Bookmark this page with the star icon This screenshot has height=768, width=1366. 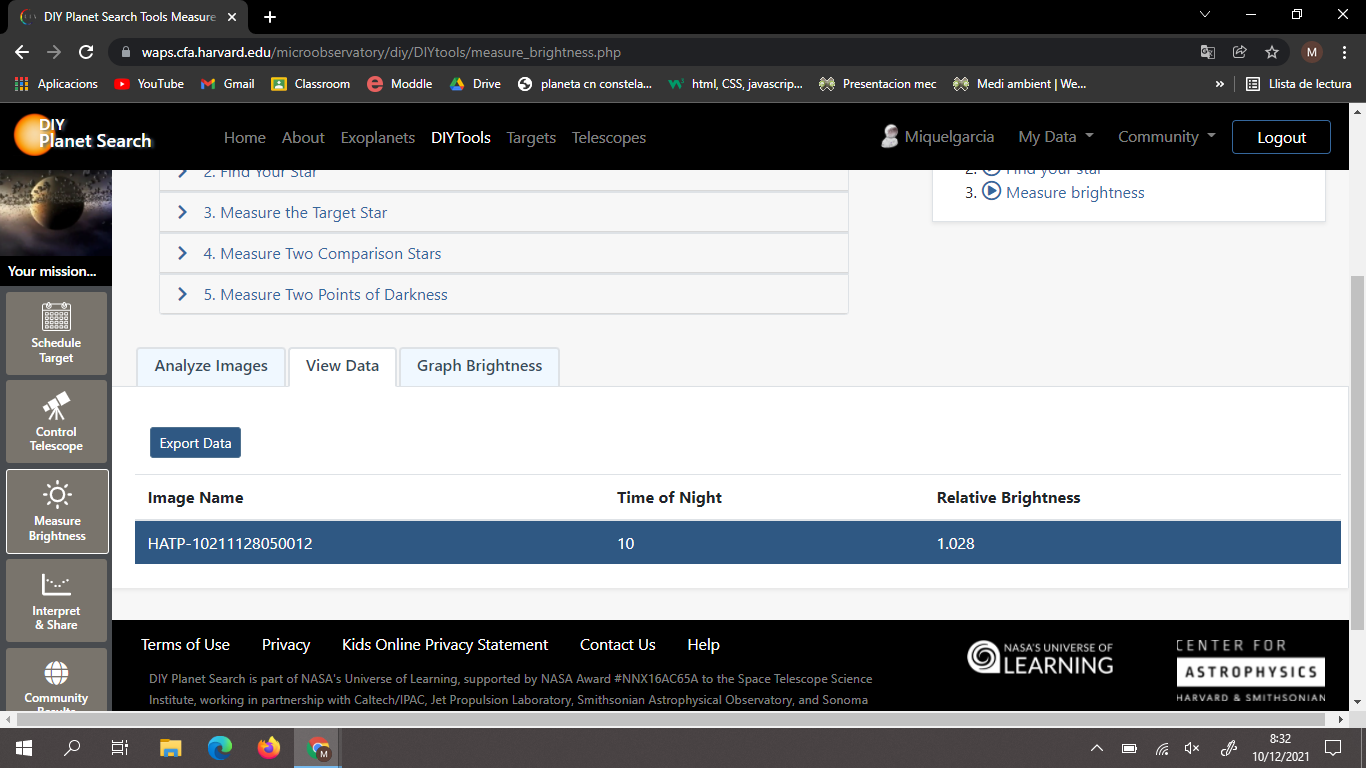[x=1271, y=52]
